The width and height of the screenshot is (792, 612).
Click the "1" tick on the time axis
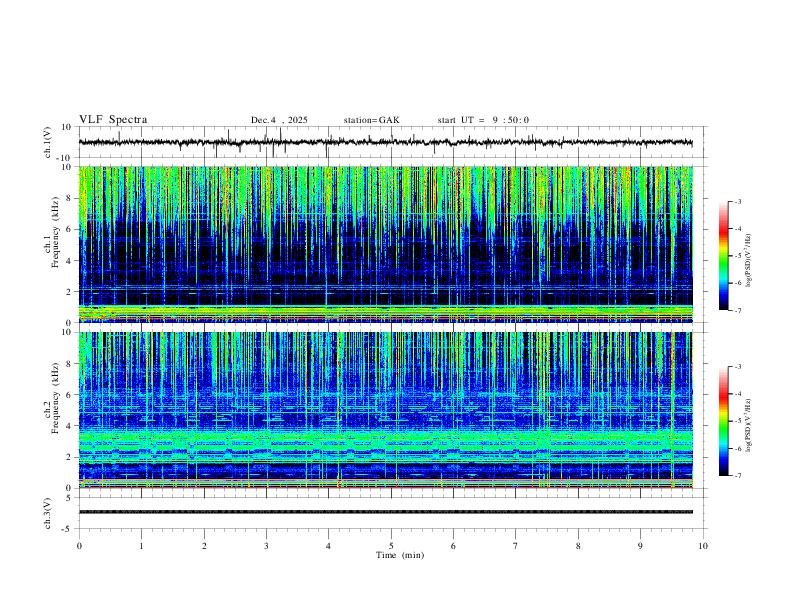pos(141,546)
